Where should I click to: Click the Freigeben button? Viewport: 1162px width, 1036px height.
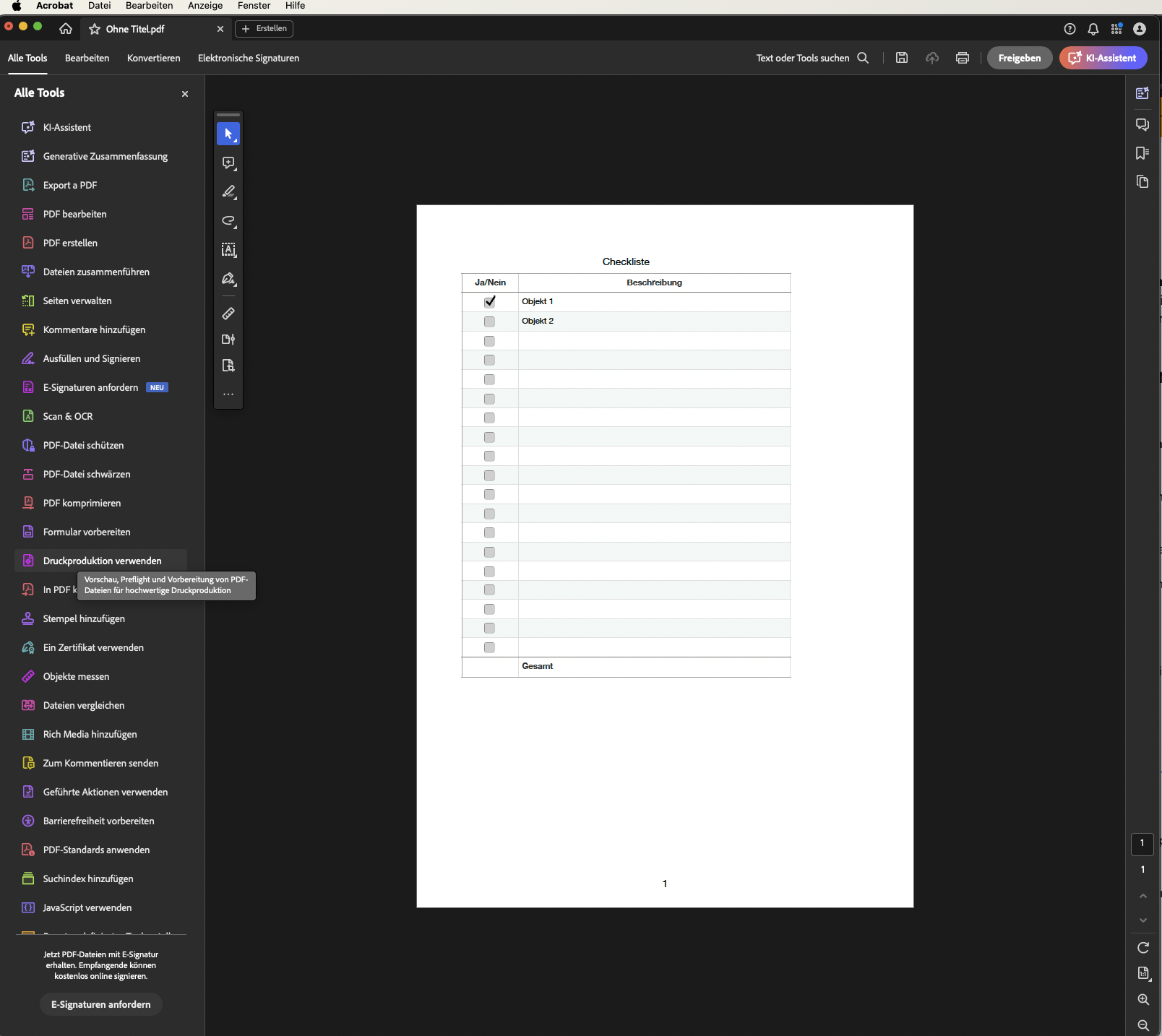pos(1020,58)
